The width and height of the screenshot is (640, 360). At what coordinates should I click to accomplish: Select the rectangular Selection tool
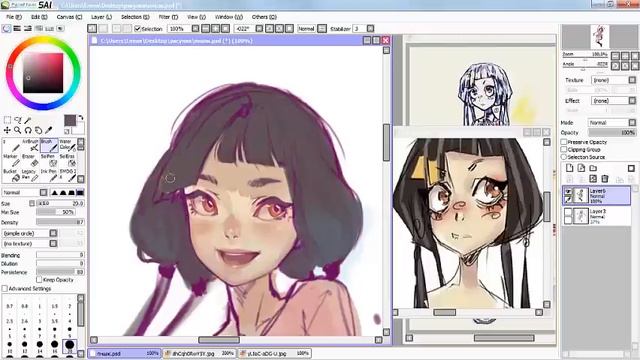click(x=7, y=120)
